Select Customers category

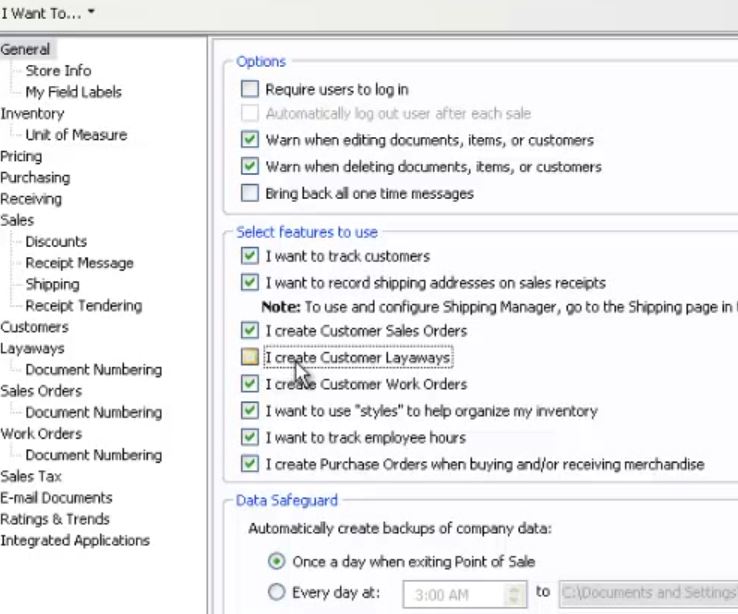pyautogui.click(x=34, y=327)
